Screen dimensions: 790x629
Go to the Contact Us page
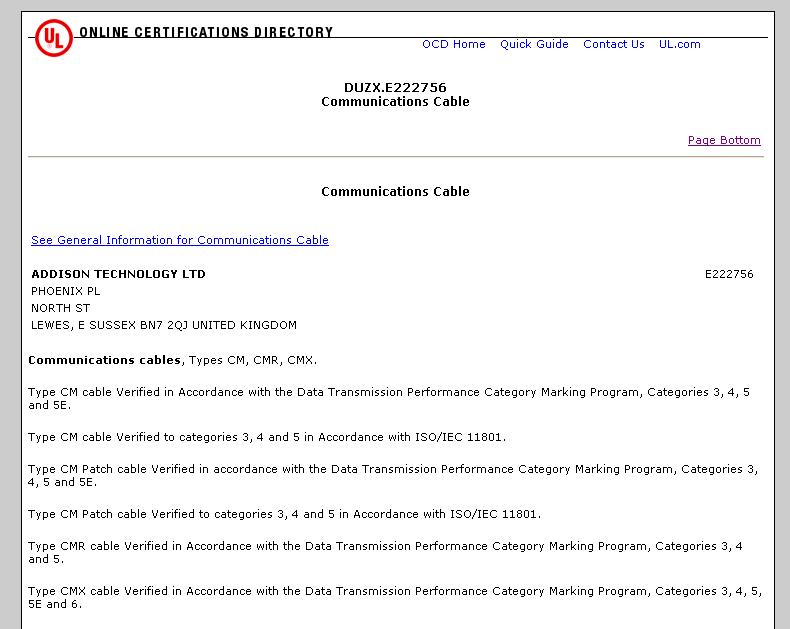click(x=614, y=44)
